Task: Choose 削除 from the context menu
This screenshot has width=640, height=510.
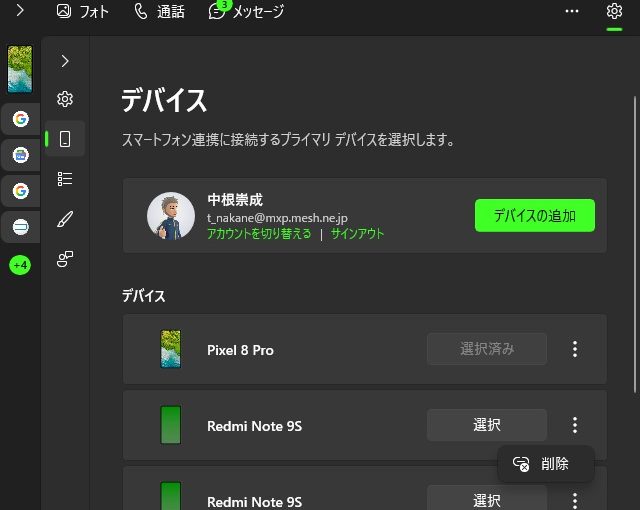Action: point(546,464)
